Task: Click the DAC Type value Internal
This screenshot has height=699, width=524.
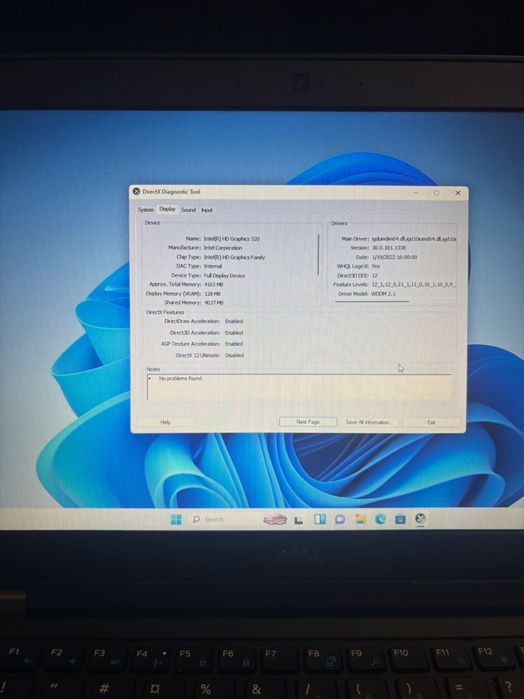Action: point(213,266)
